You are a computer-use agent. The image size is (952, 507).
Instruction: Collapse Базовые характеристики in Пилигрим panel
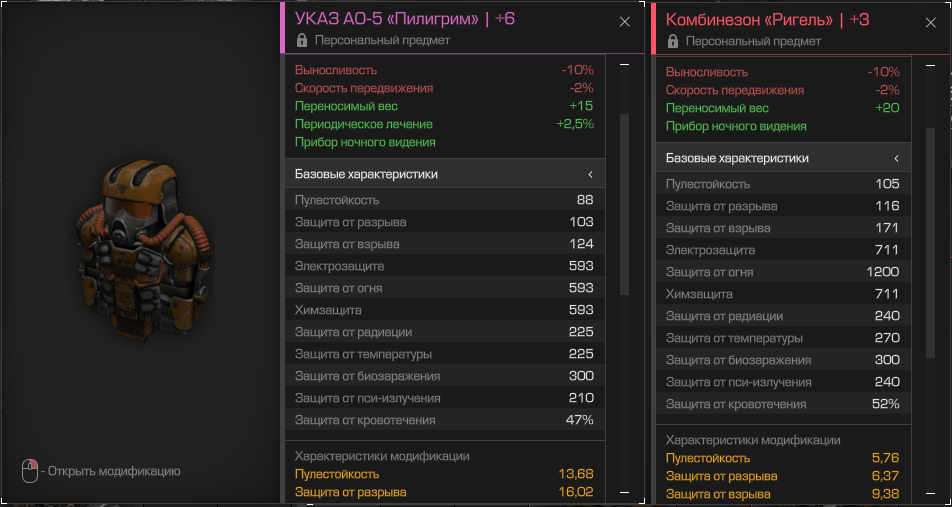pyautogui.click(x=591, y=174)
